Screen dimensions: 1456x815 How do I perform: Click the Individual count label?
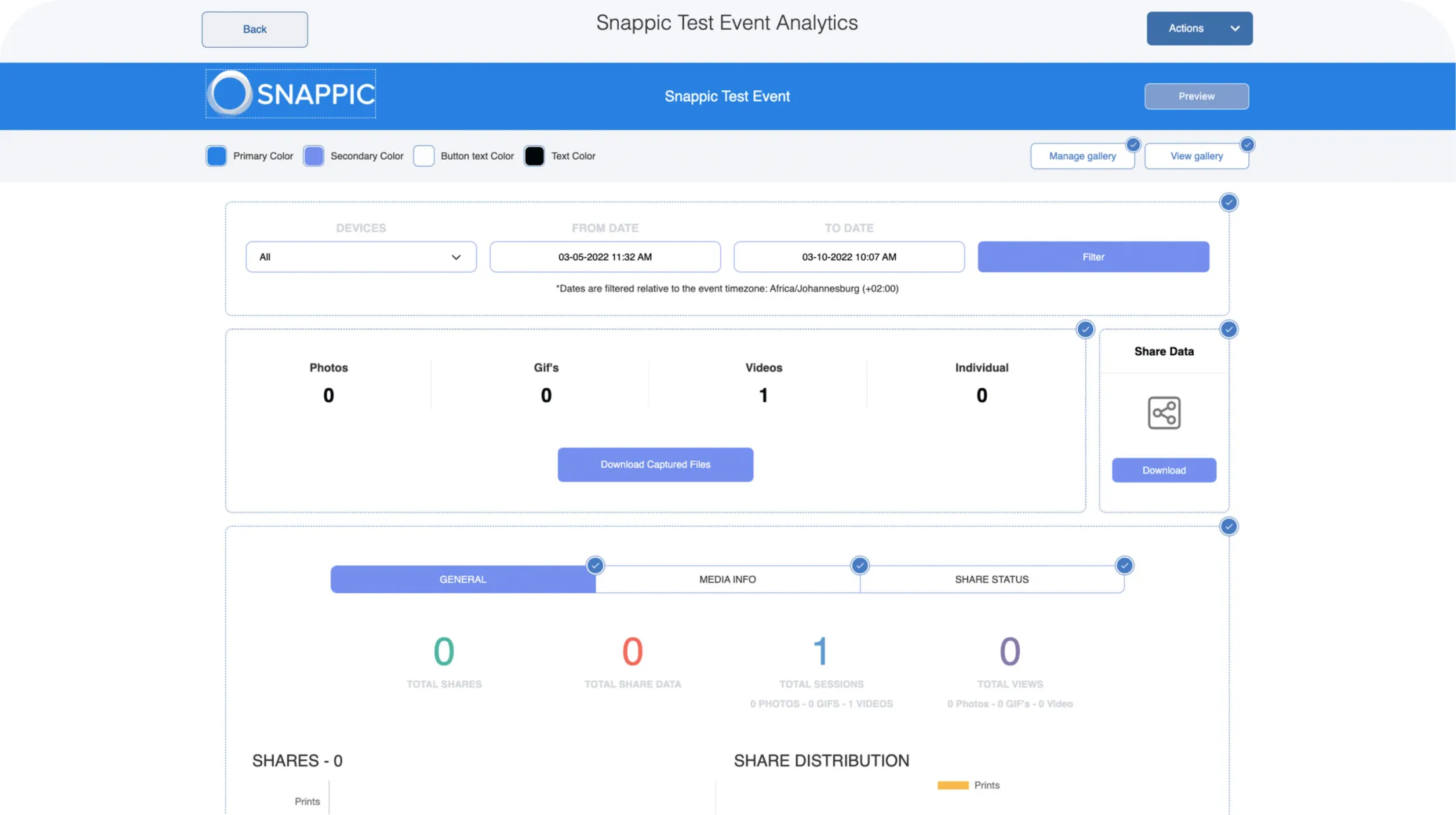981,368
